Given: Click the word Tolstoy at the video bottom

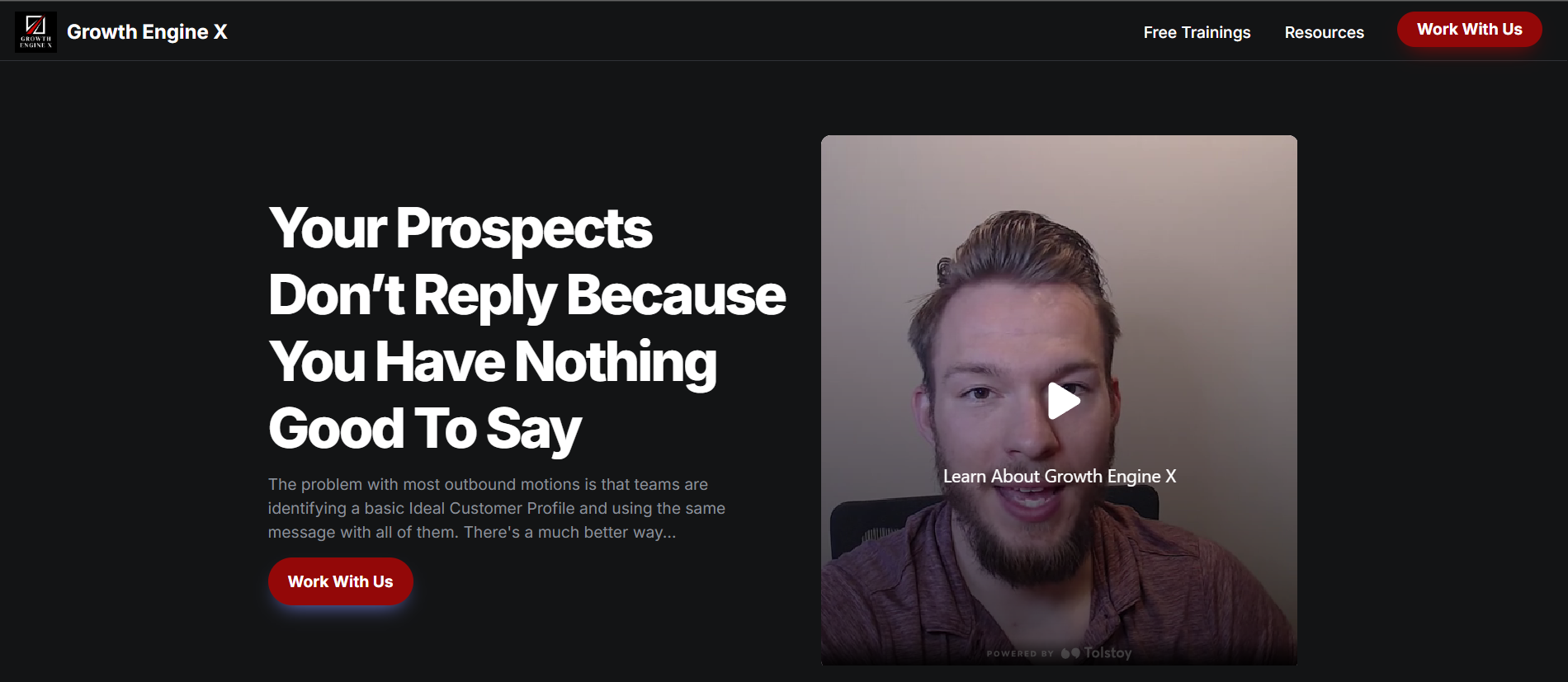Looking at the screenshot, I should tap(1108, 653).
